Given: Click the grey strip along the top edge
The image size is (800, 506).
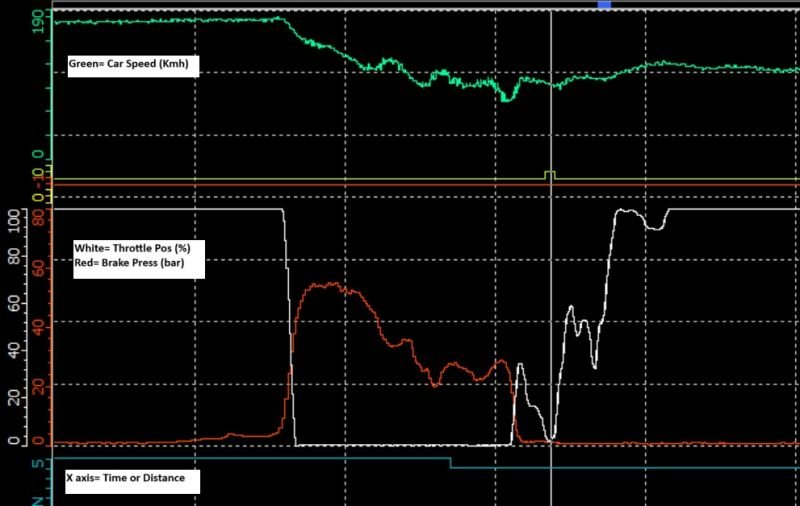Looking at the screenshot, I should pos(300,5).
